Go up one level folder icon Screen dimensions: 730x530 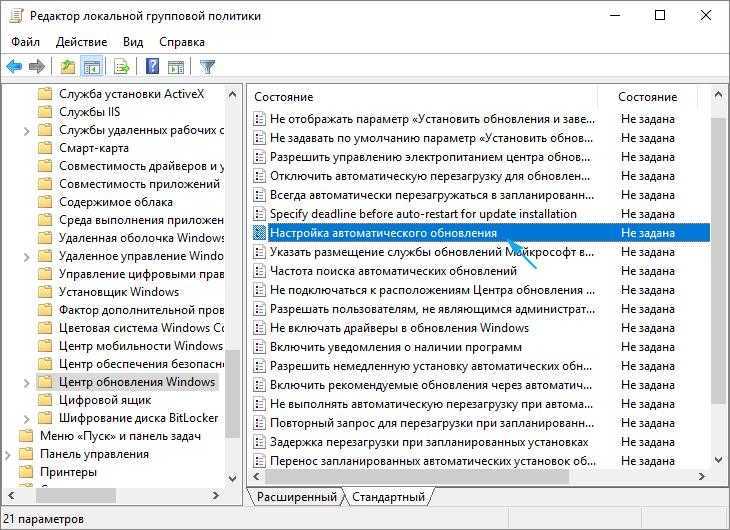pyautogui.click(x=68, y=67)
